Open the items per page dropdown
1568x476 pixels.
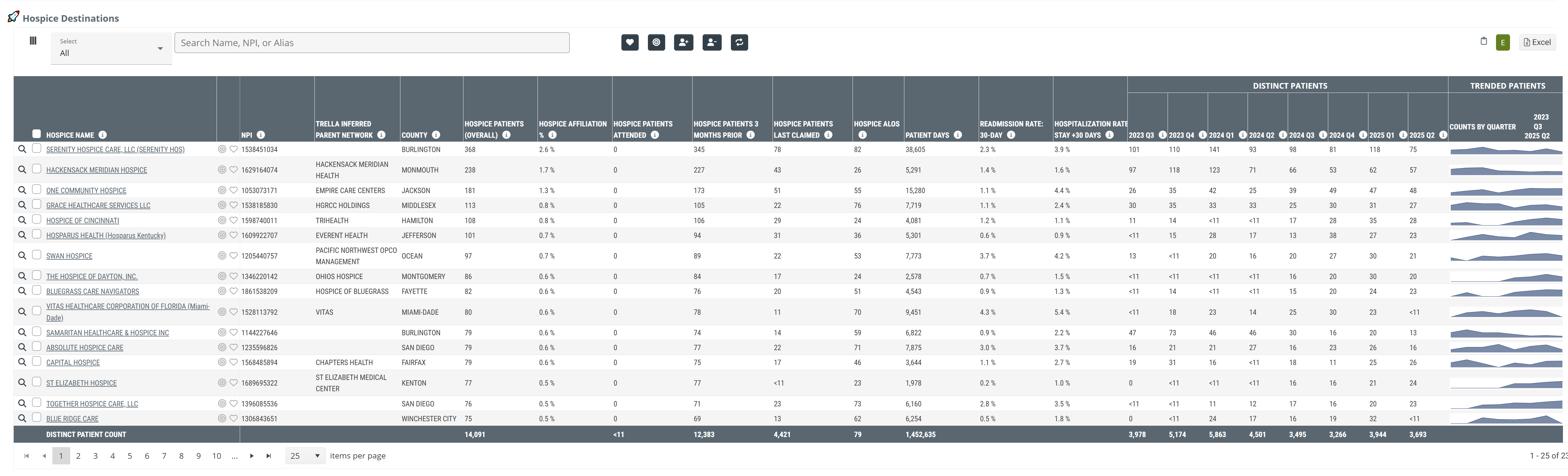(x=306, y=456)
